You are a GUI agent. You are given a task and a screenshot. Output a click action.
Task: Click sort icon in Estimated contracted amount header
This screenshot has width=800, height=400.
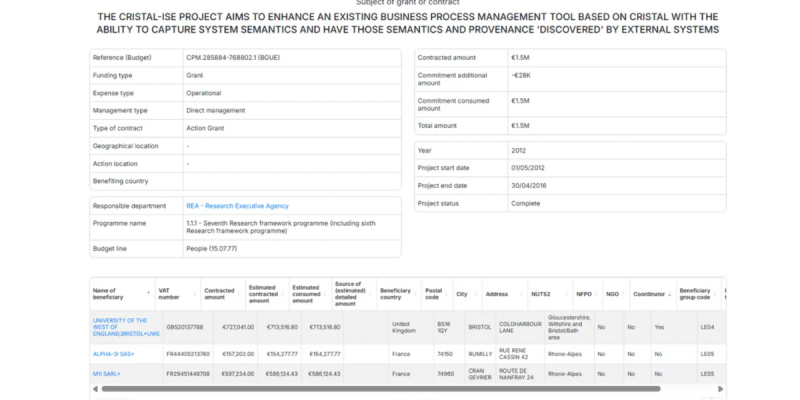tap(283, 294)
